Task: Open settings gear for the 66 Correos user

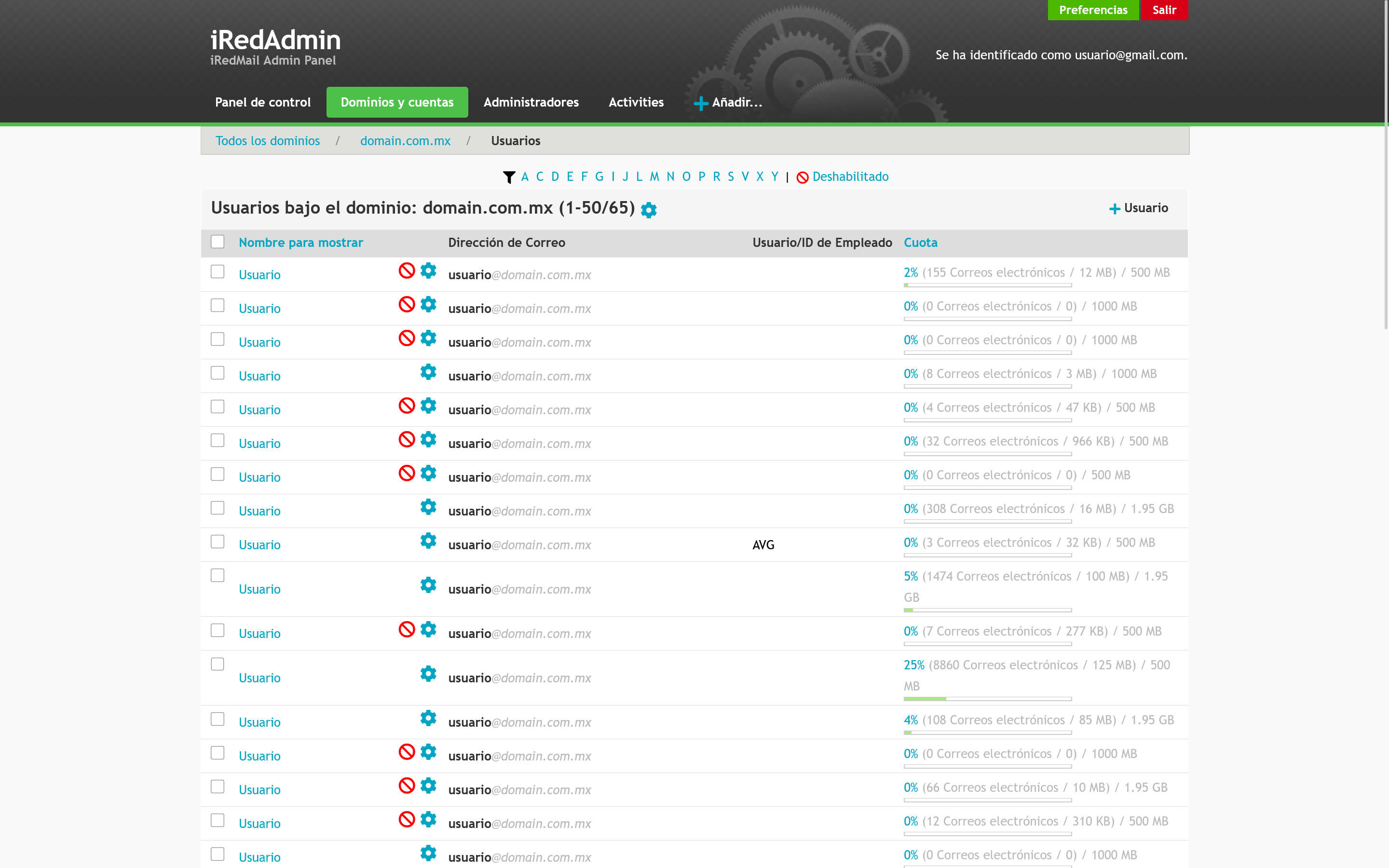Action: pyautogui.click(x=428, y=786)
